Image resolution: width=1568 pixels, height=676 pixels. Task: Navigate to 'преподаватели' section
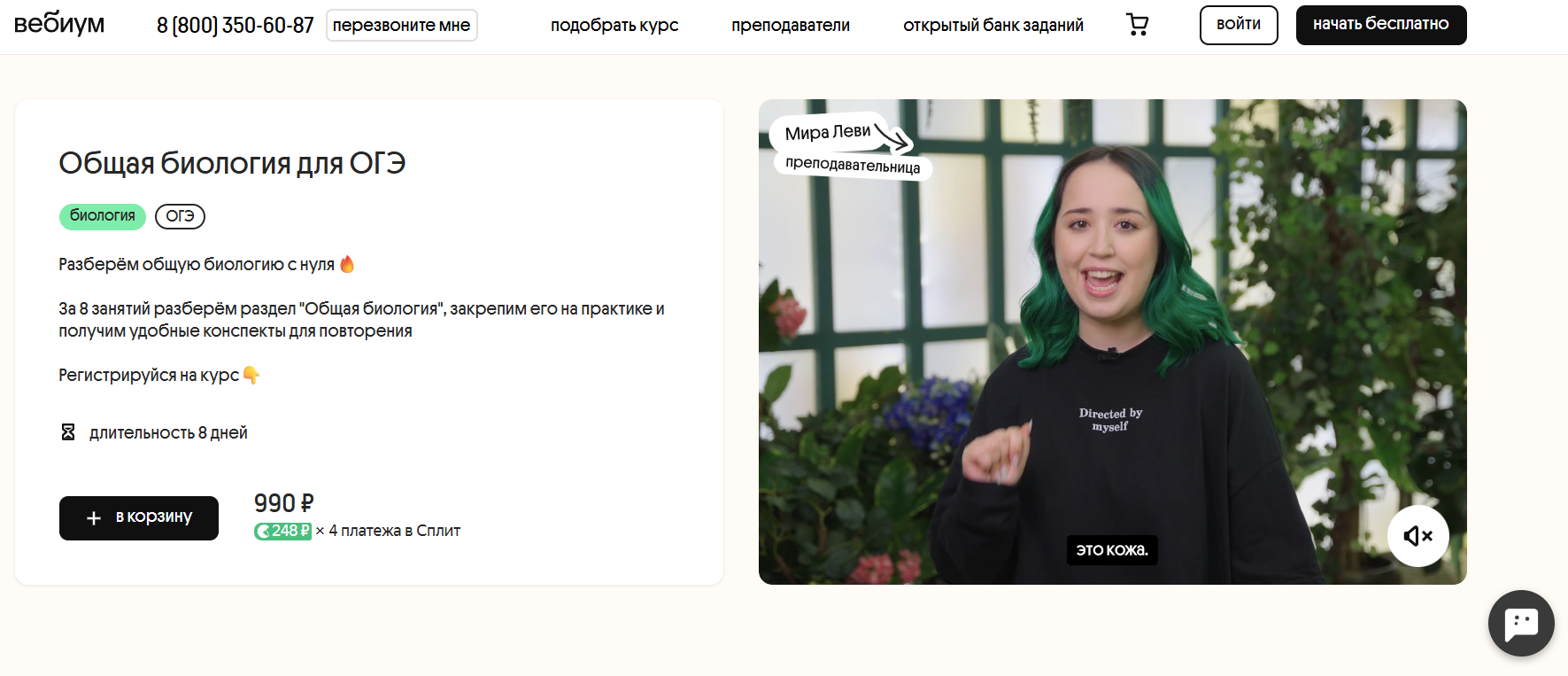pos(790,26)
